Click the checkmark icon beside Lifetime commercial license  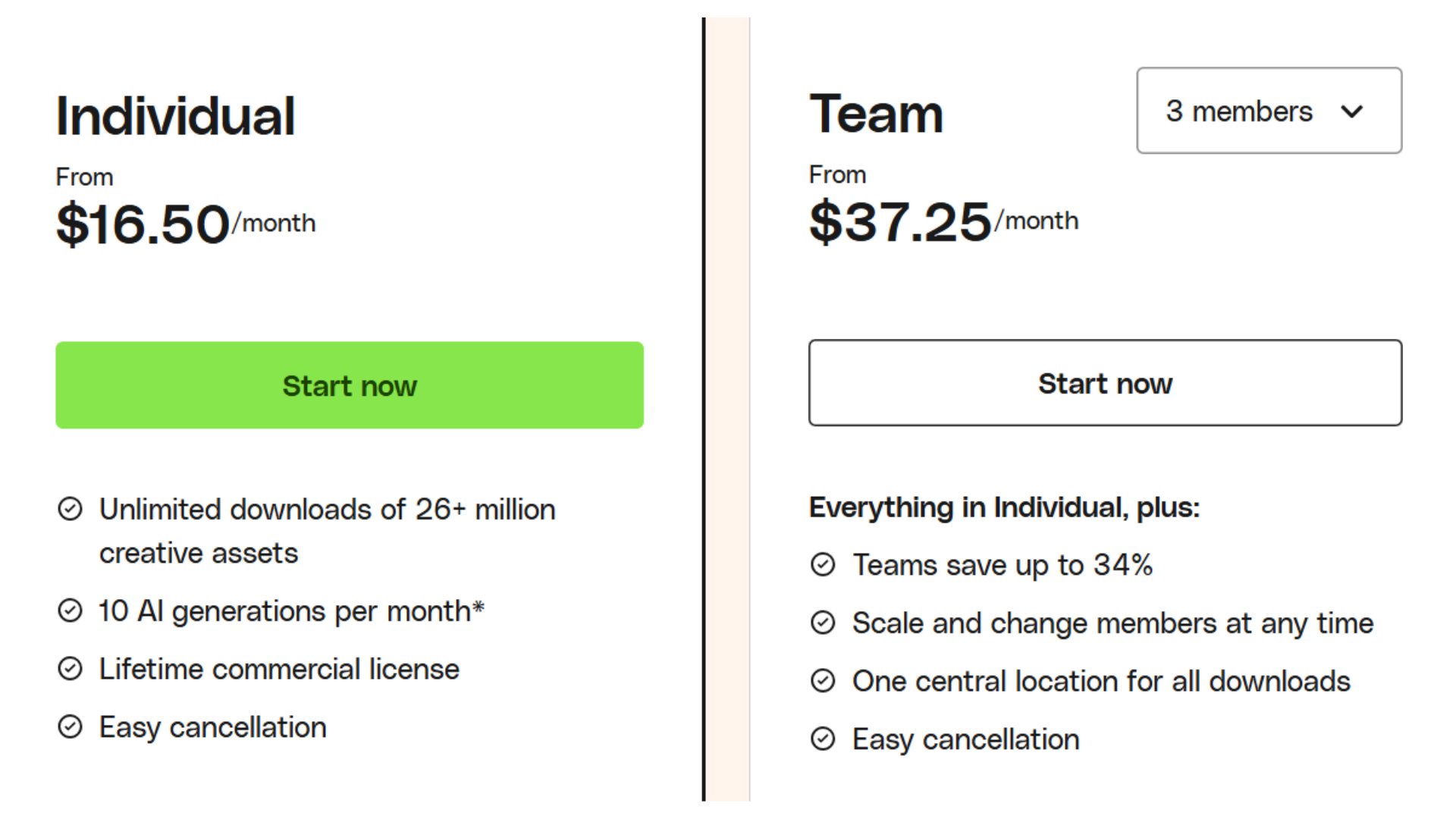(x=70, y=669)
